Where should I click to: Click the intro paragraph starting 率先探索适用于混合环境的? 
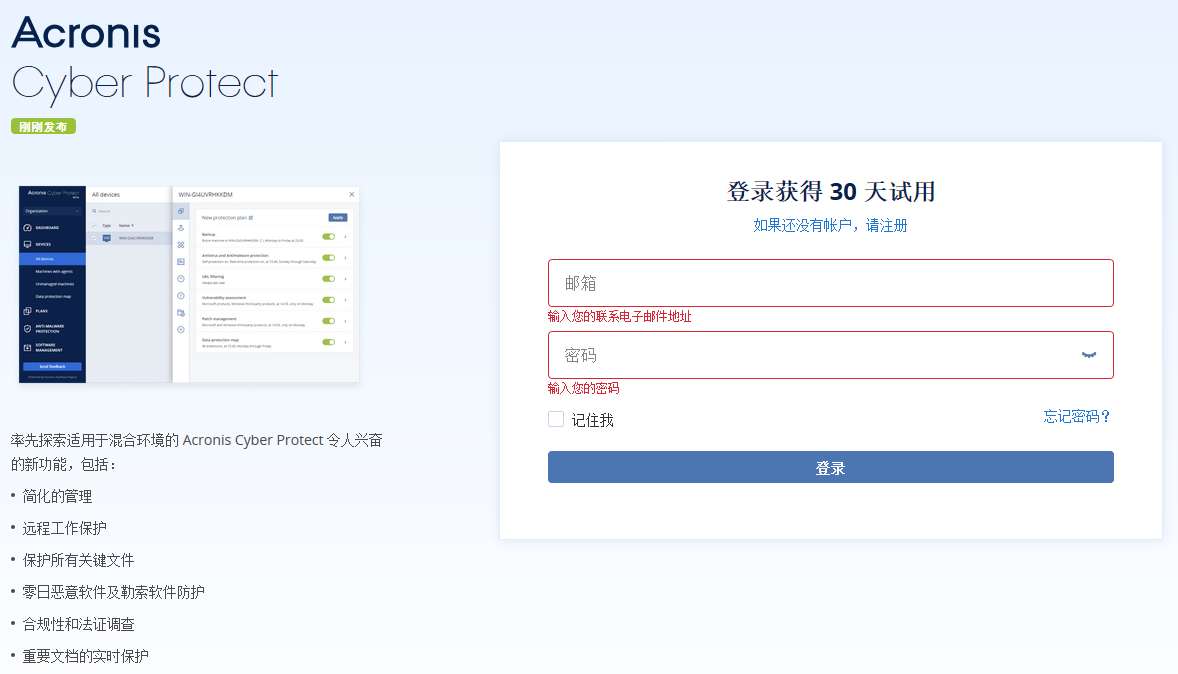tap(197, 452)
